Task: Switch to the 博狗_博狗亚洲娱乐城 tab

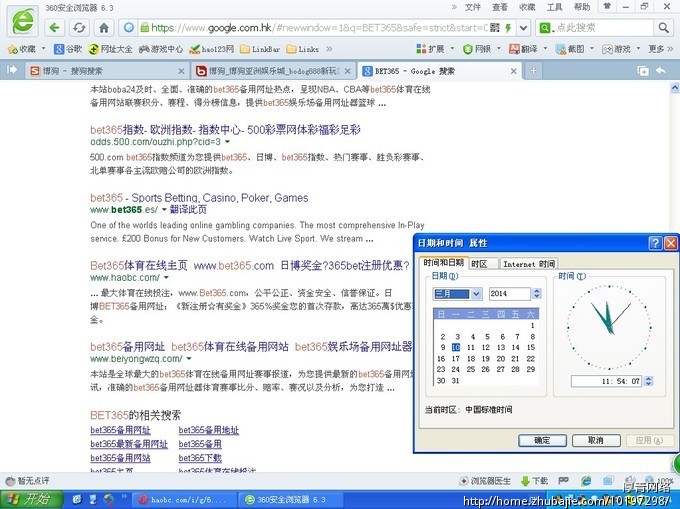Action: click(x=273, y=71)
